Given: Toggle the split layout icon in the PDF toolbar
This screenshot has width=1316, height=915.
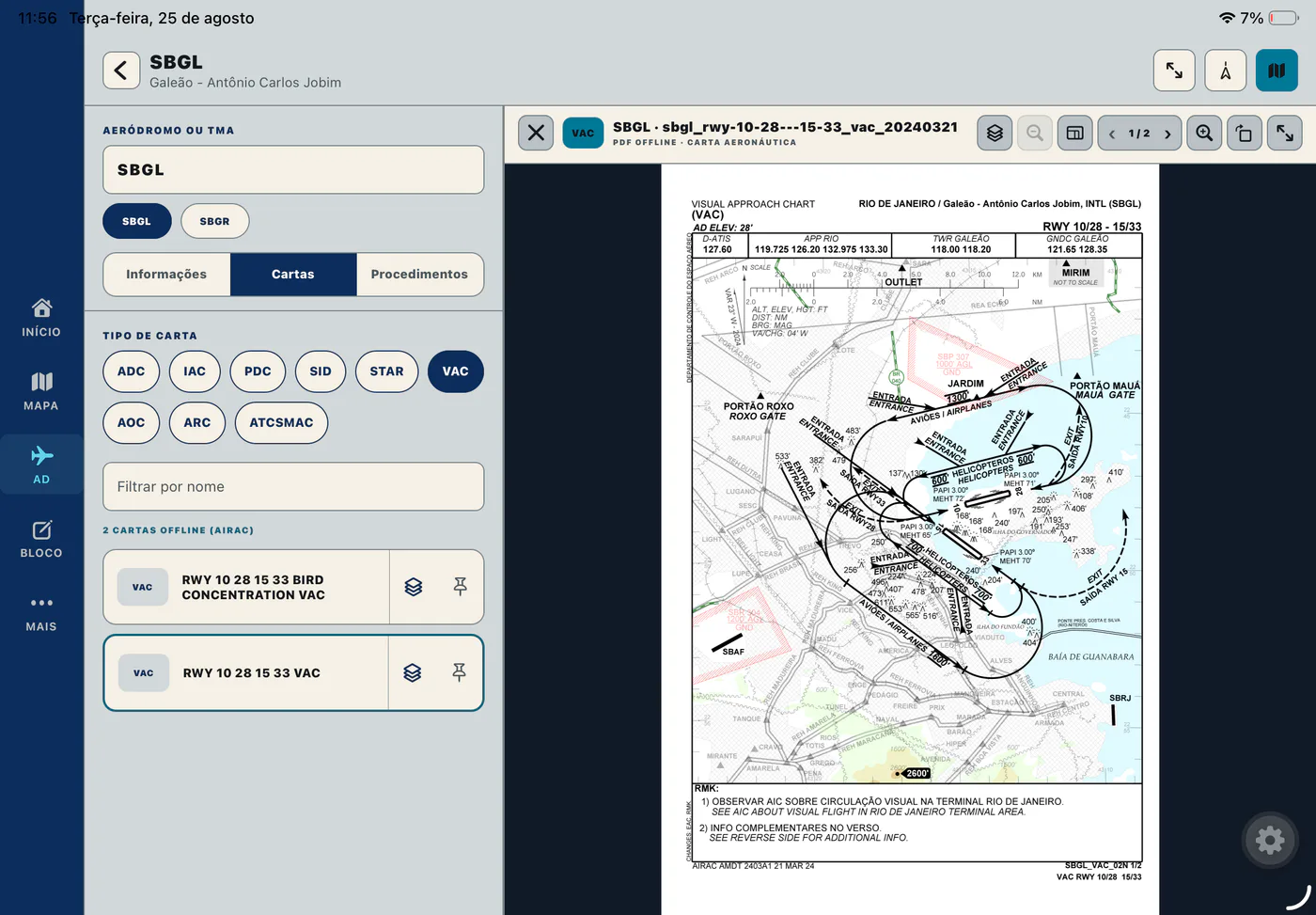Looking at the screenshot, I should coord(1074,134).
